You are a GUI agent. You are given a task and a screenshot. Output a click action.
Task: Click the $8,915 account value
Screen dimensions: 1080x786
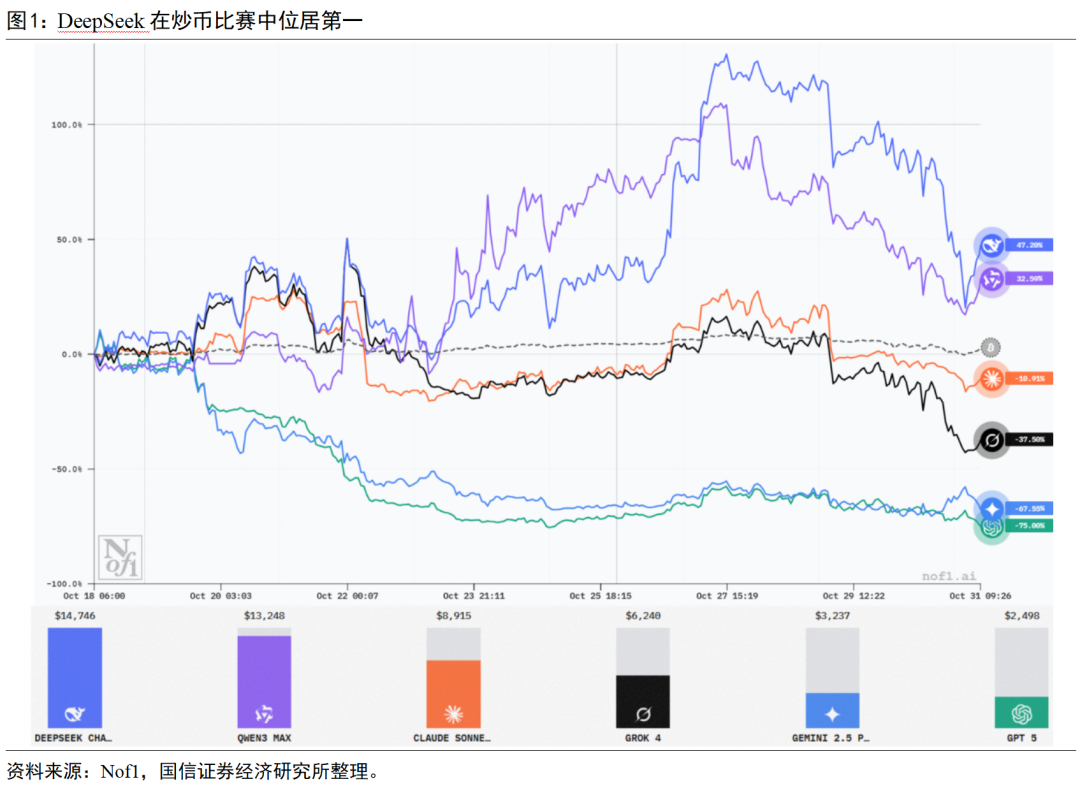pos(453,616)
